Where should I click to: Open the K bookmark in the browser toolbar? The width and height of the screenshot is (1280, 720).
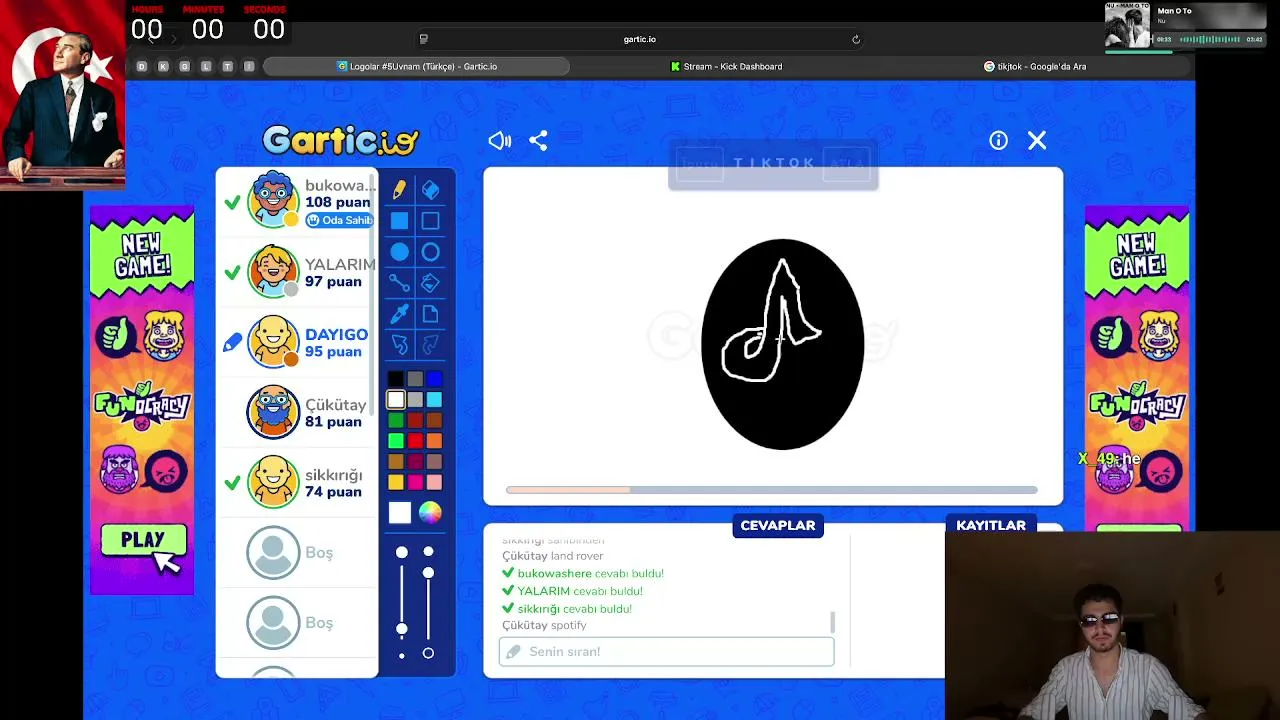[163, 66]
